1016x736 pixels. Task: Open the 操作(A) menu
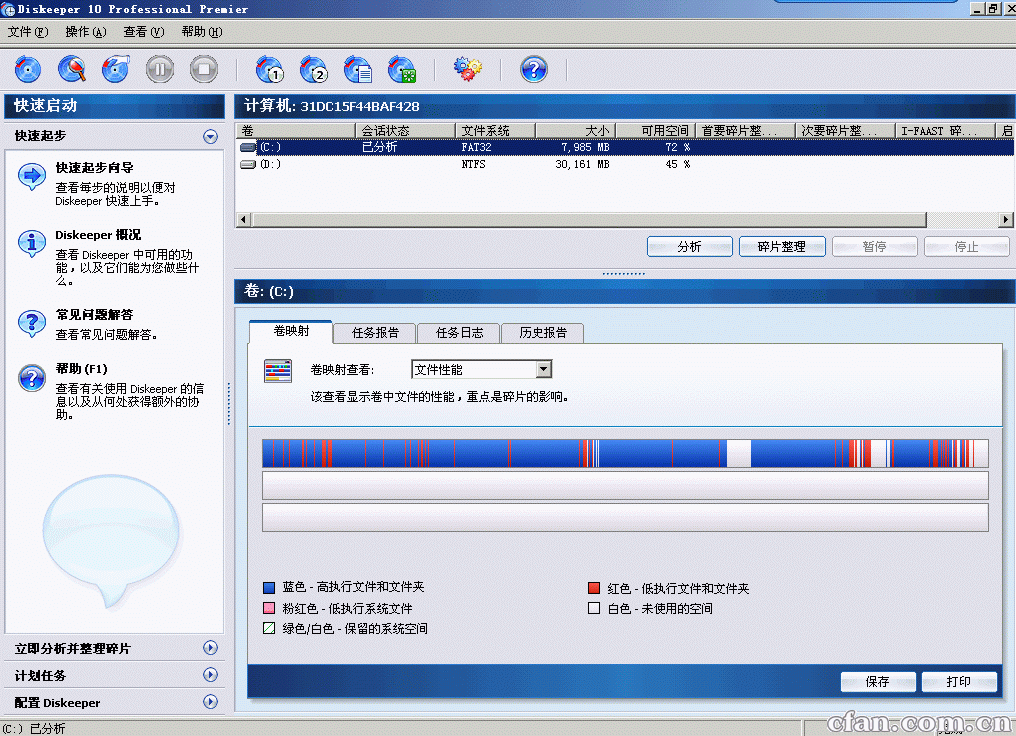pyautogui.click(x=86, y=32)
